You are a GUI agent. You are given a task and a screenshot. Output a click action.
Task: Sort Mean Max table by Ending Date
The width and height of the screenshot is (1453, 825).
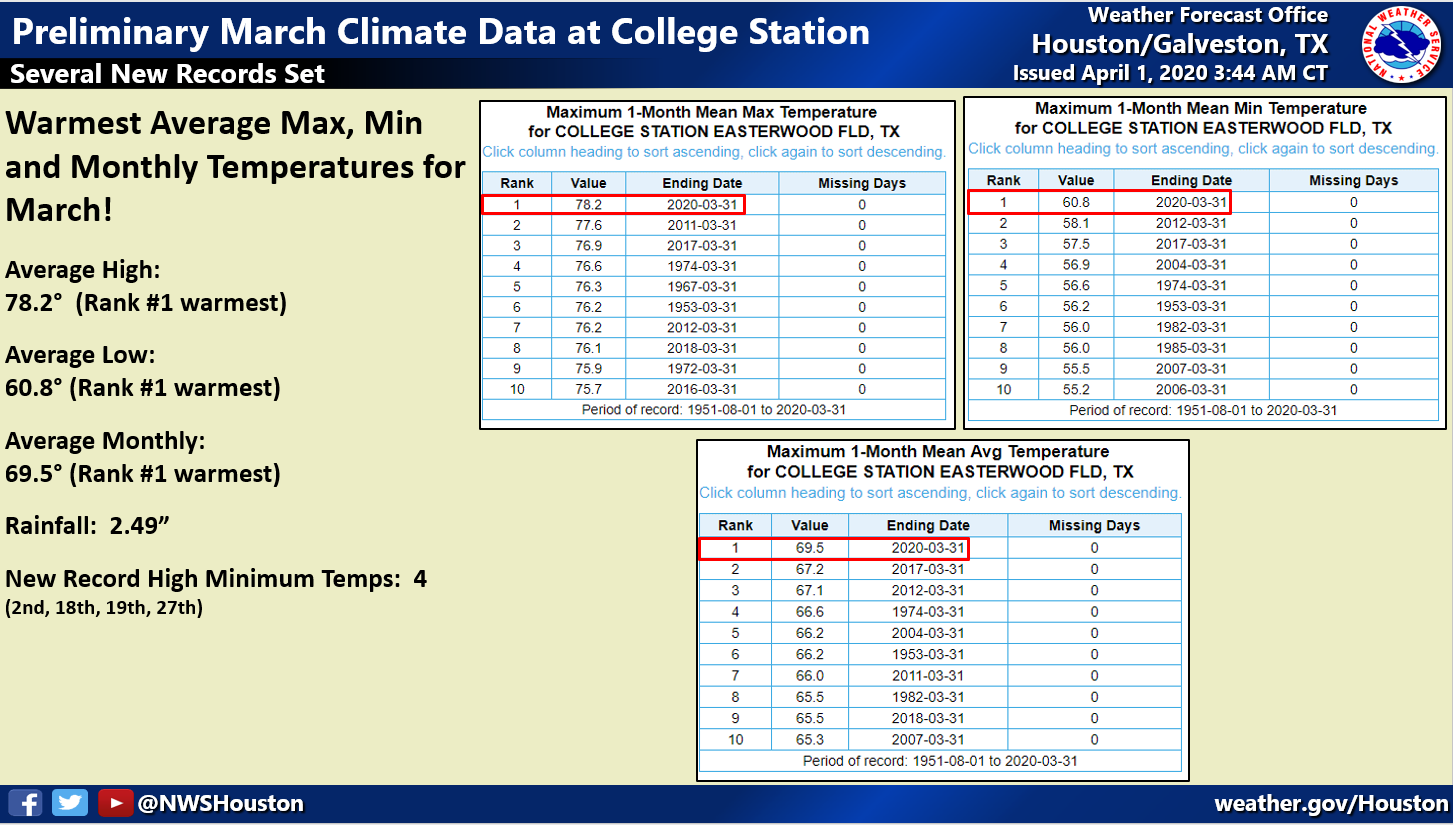[702, 183]
